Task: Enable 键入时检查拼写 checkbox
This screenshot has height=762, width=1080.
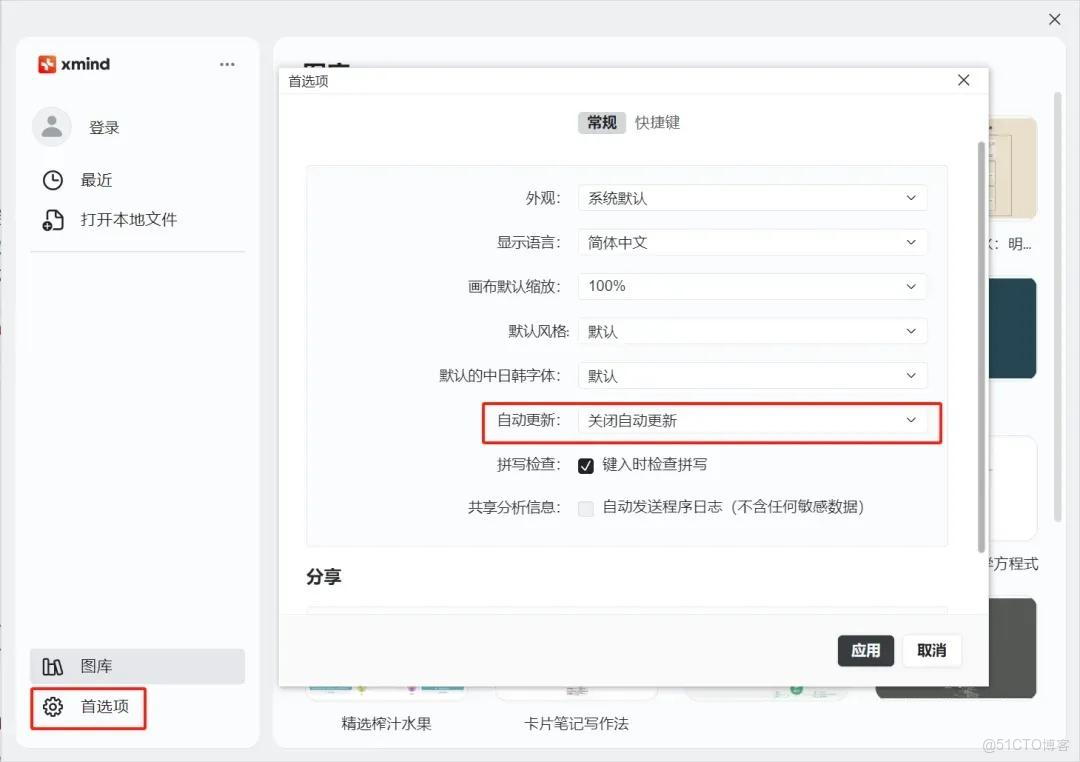Action: point(585,464)
